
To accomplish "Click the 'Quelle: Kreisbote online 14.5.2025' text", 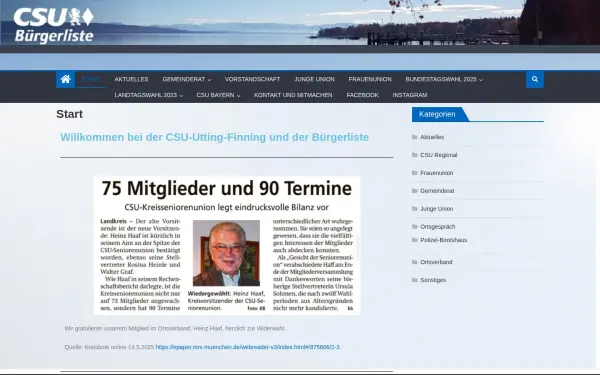I will pos(109,347).
